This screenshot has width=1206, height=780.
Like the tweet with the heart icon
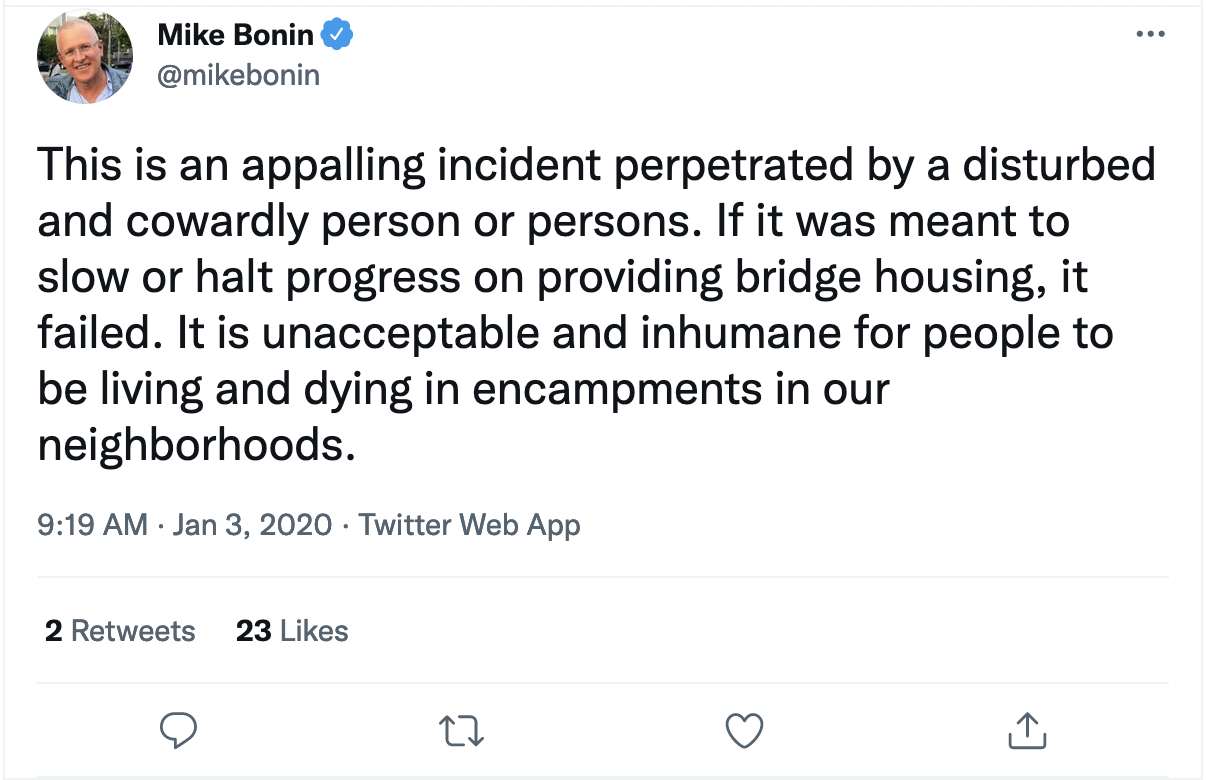point(744,731)
